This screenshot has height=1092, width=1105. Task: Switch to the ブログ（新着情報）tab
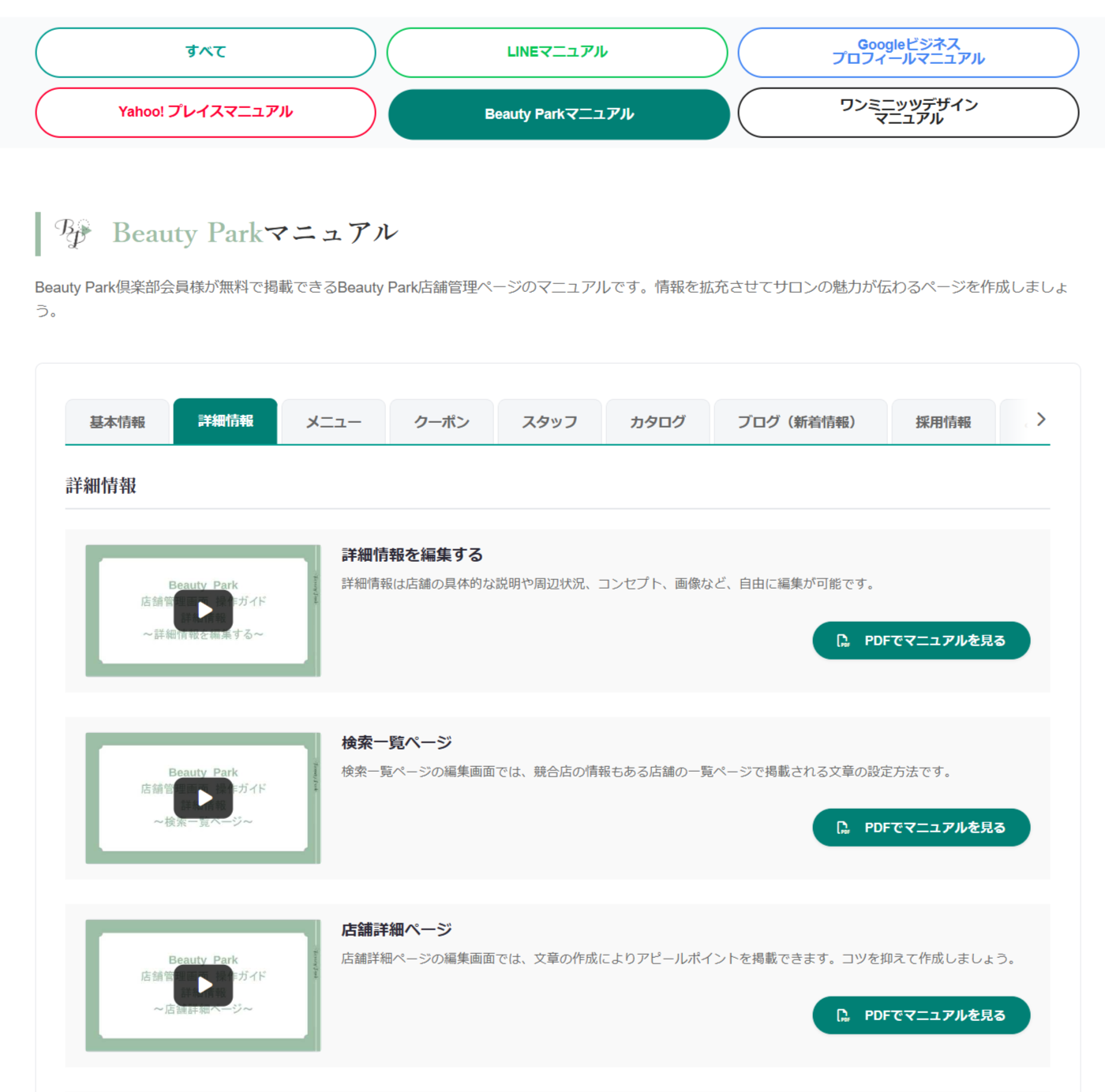coord(801,422)
